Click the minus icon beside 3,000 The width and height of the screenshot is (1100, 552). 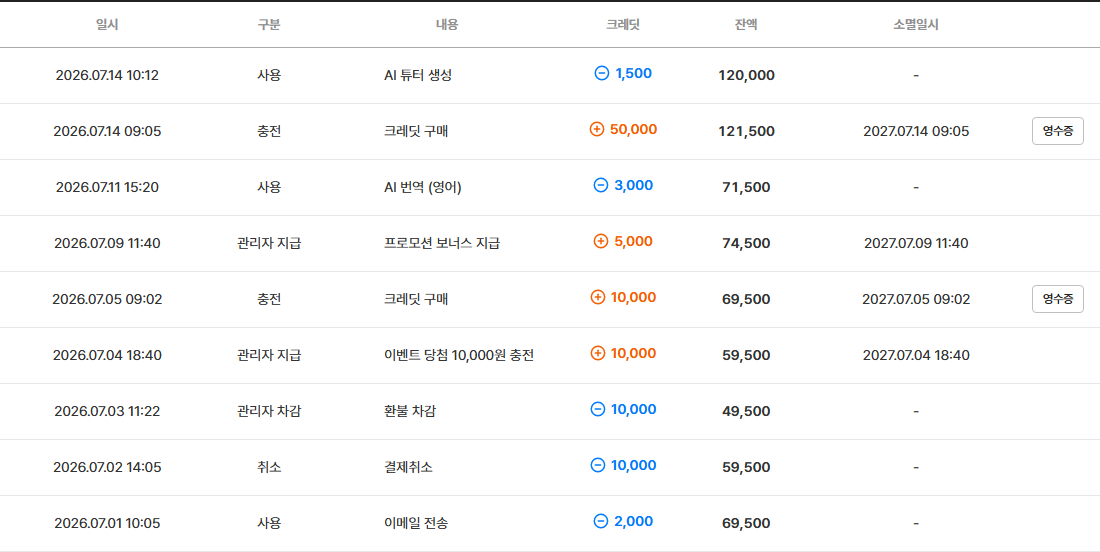pyautogui.click(x=601, y=186)
